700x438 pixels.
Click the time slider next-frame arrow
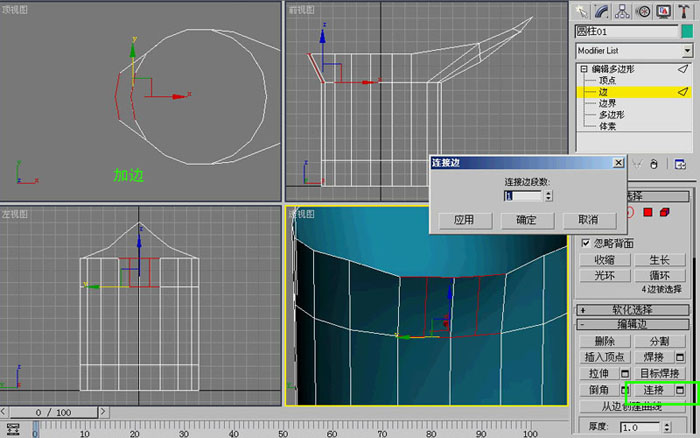pos(103,412)
